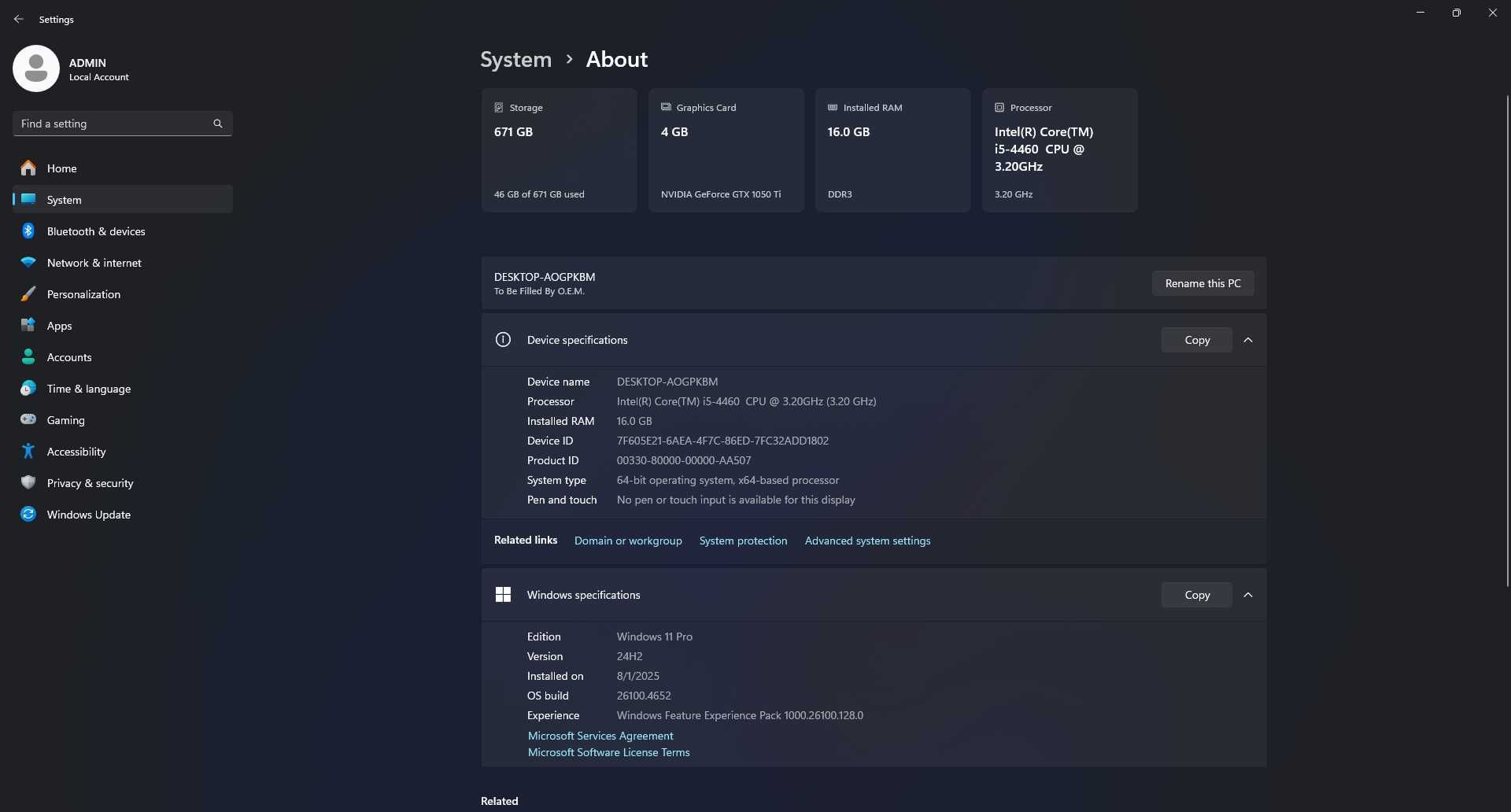Click the Device specifications info icon
The width and height of the screenshot is (1511, 812).
tap(503, 340)
